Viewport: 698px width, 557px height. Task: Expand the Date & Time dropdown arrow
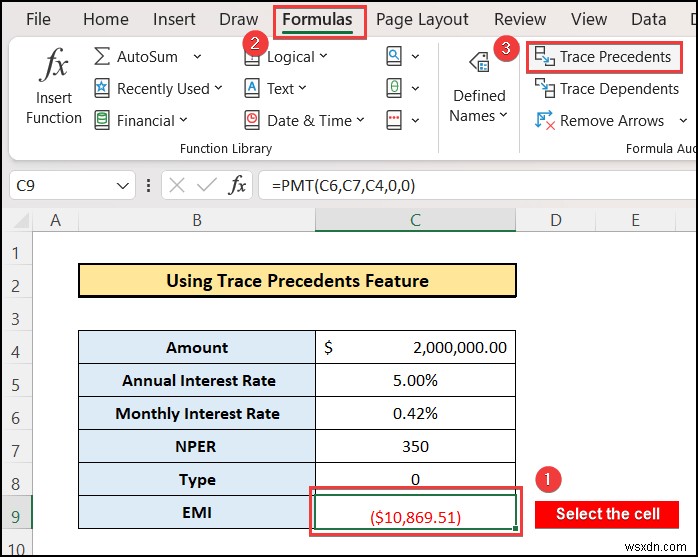[361, 120]
